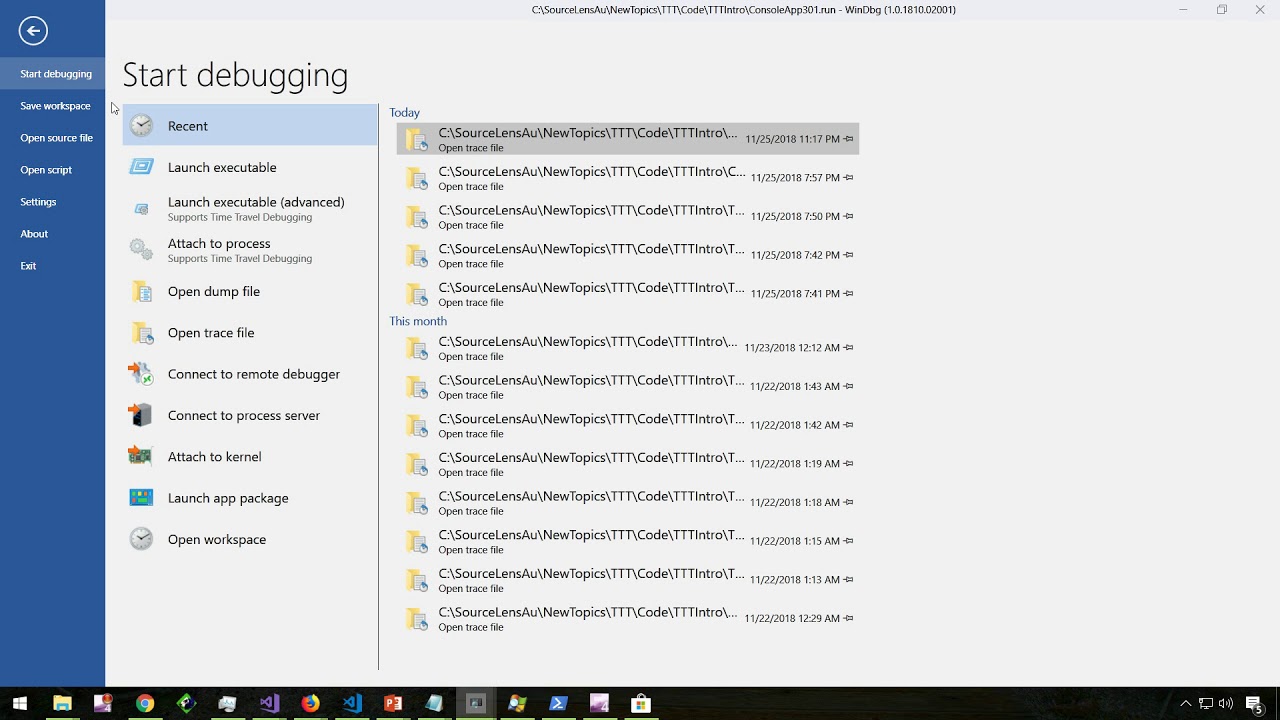Open Visual Studio Code from the taskbar
1280x720 pixels.
pos(352,703)
